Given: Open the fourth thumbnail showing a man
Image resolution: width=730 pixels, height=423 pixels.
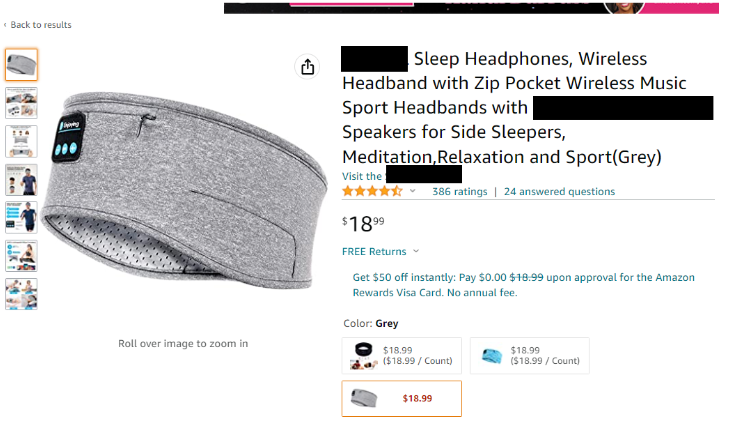Looking at the screenshot, I should pyautogui.click(x=21, y=179).
